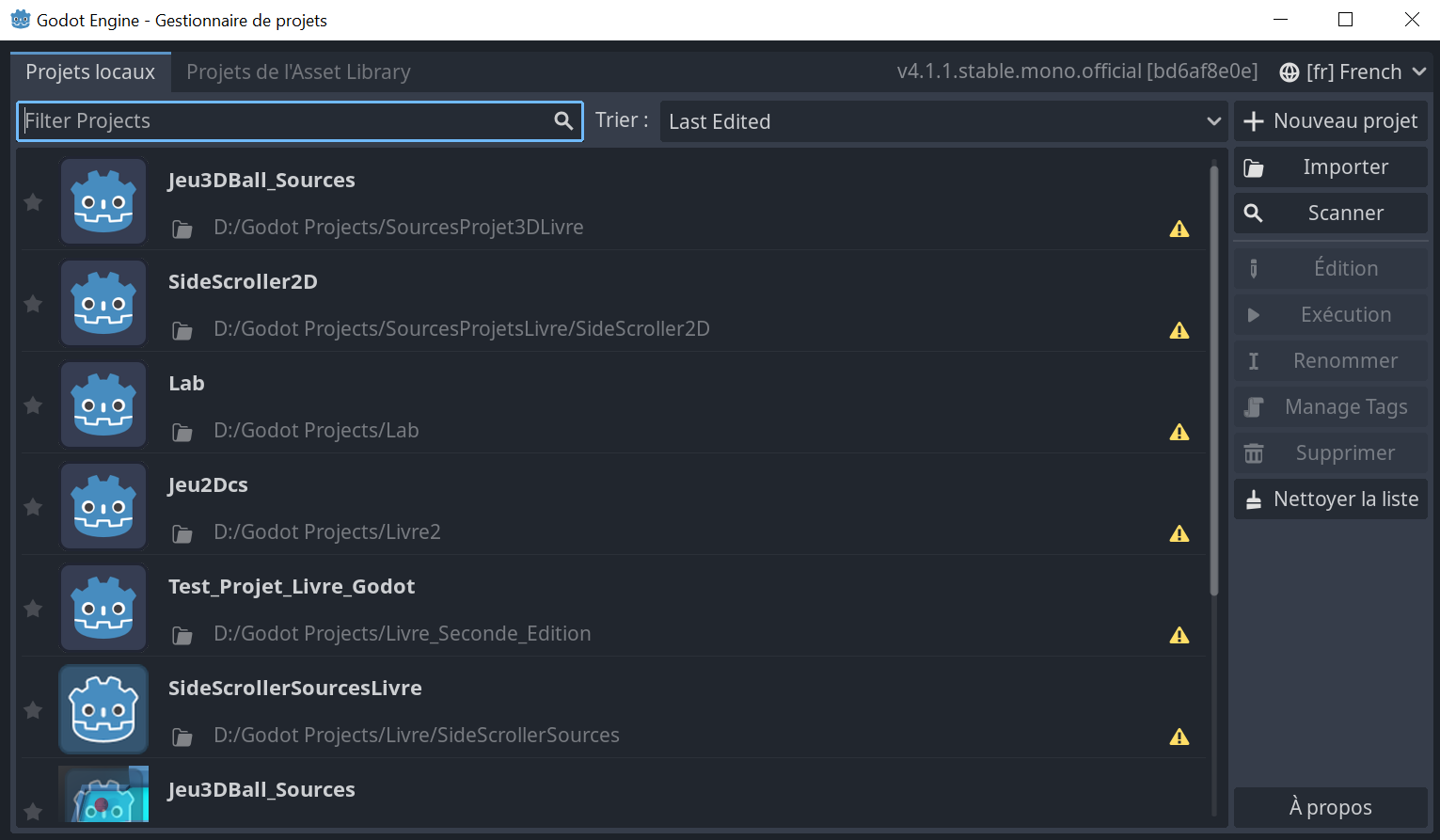Click warning icon on Test_Projet_Livre_Godot row
Viewport: 1440px width, 840px height.
(1179, 635)
